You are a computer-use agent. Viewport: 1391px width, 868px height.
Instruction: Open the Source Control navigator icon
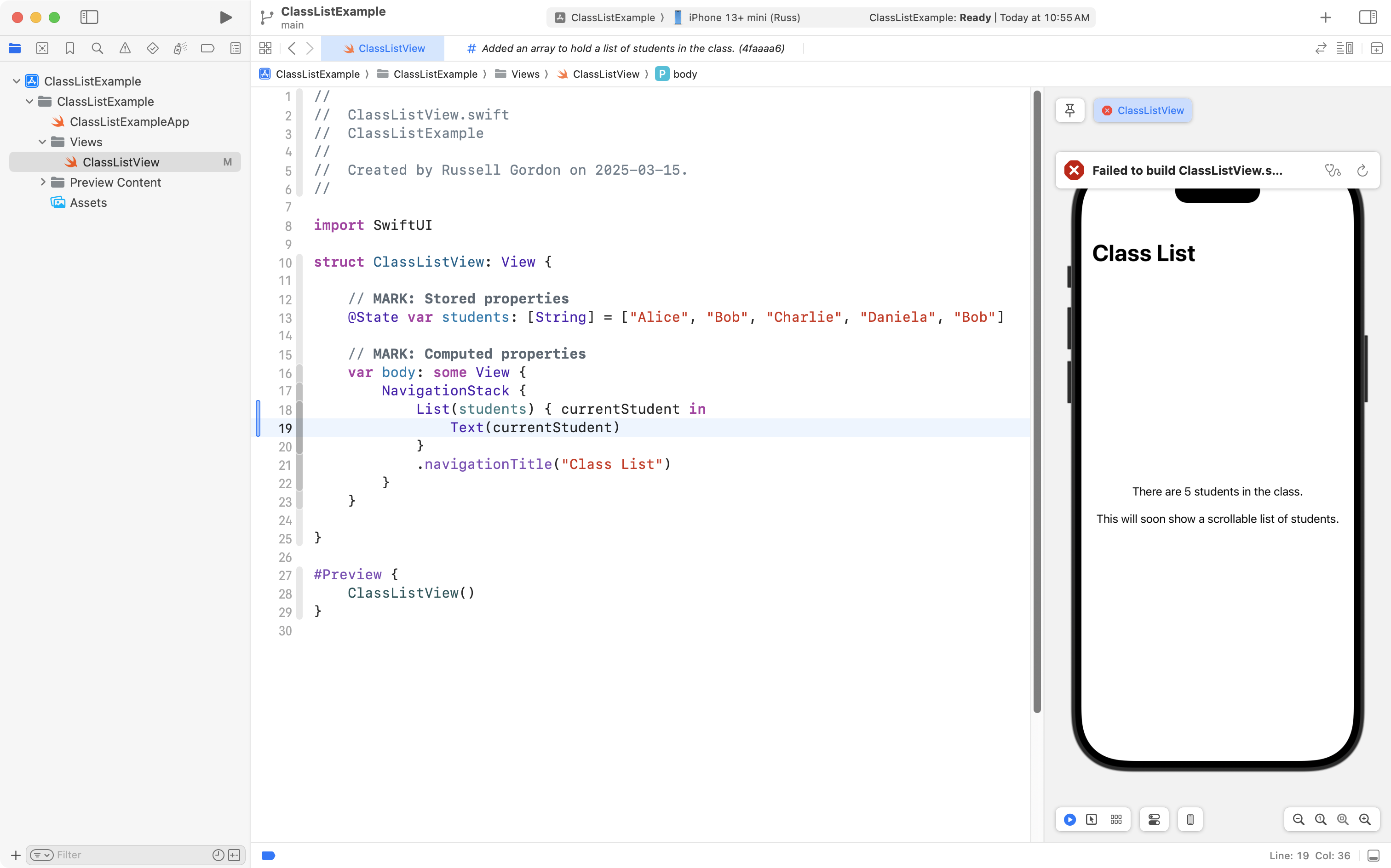point(42,49)
